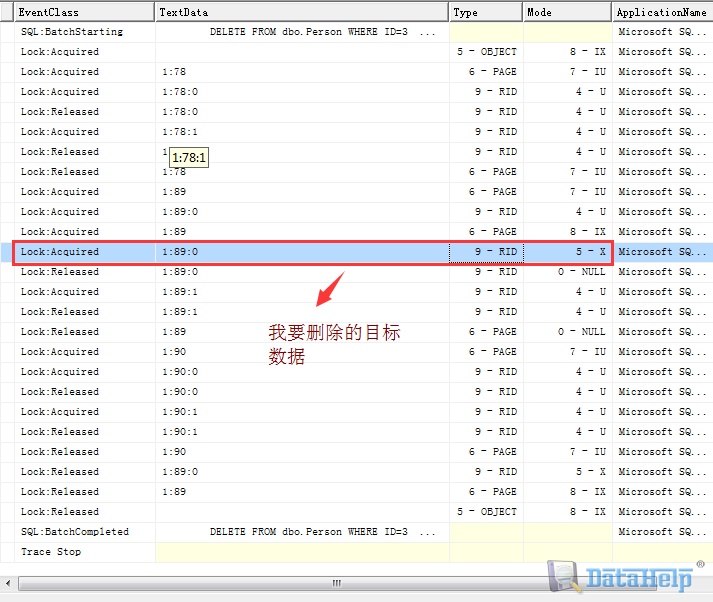The height and width of the screenshot is (602, 713).
Task: Click '1:78:1' in the Lock:Acquired row
Action: pyautogui.click(x=180, y=132)
